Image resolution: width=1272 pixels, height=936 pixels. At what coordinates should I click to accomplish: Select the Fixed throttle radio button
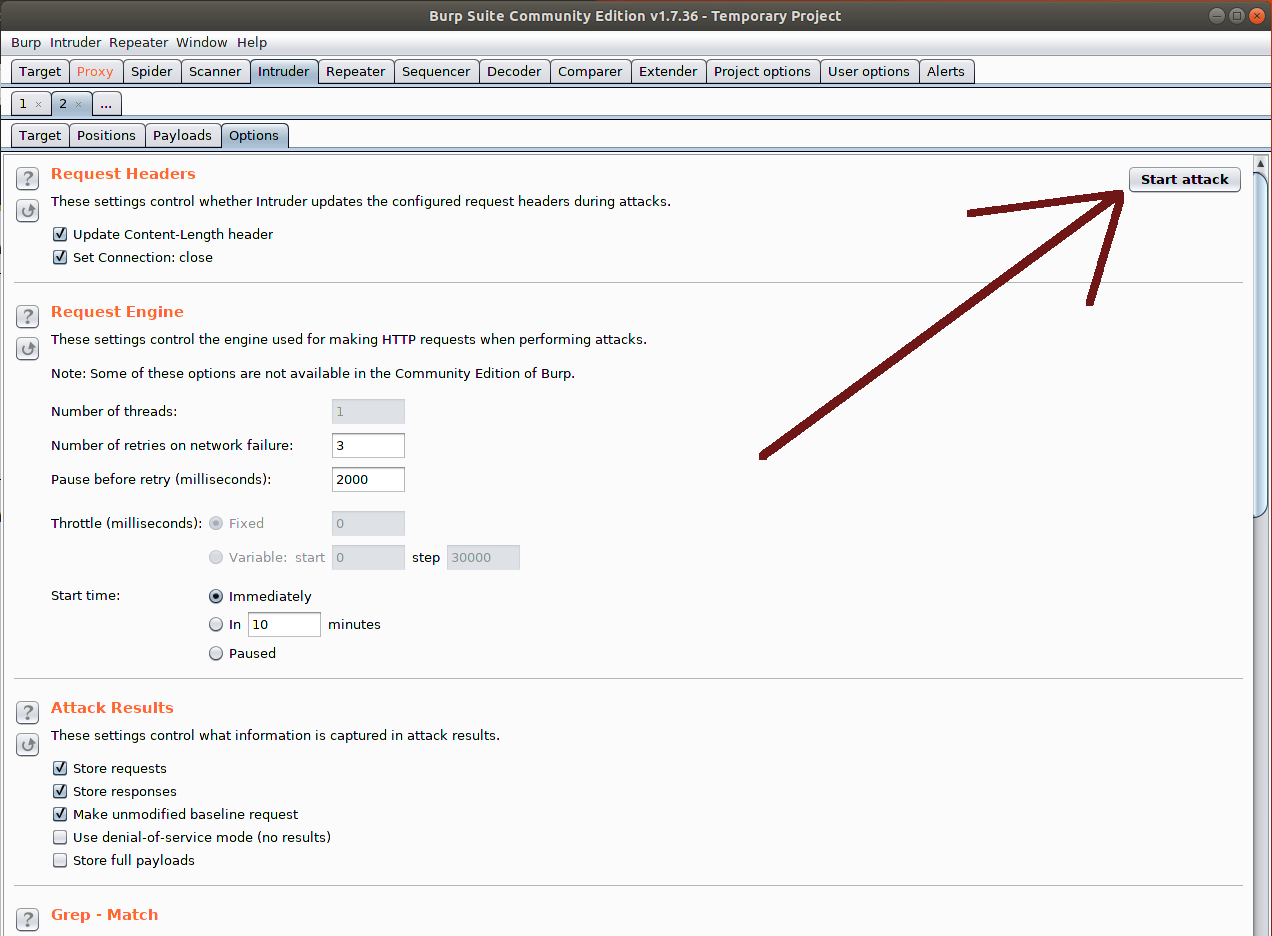(x=216, y=523)
